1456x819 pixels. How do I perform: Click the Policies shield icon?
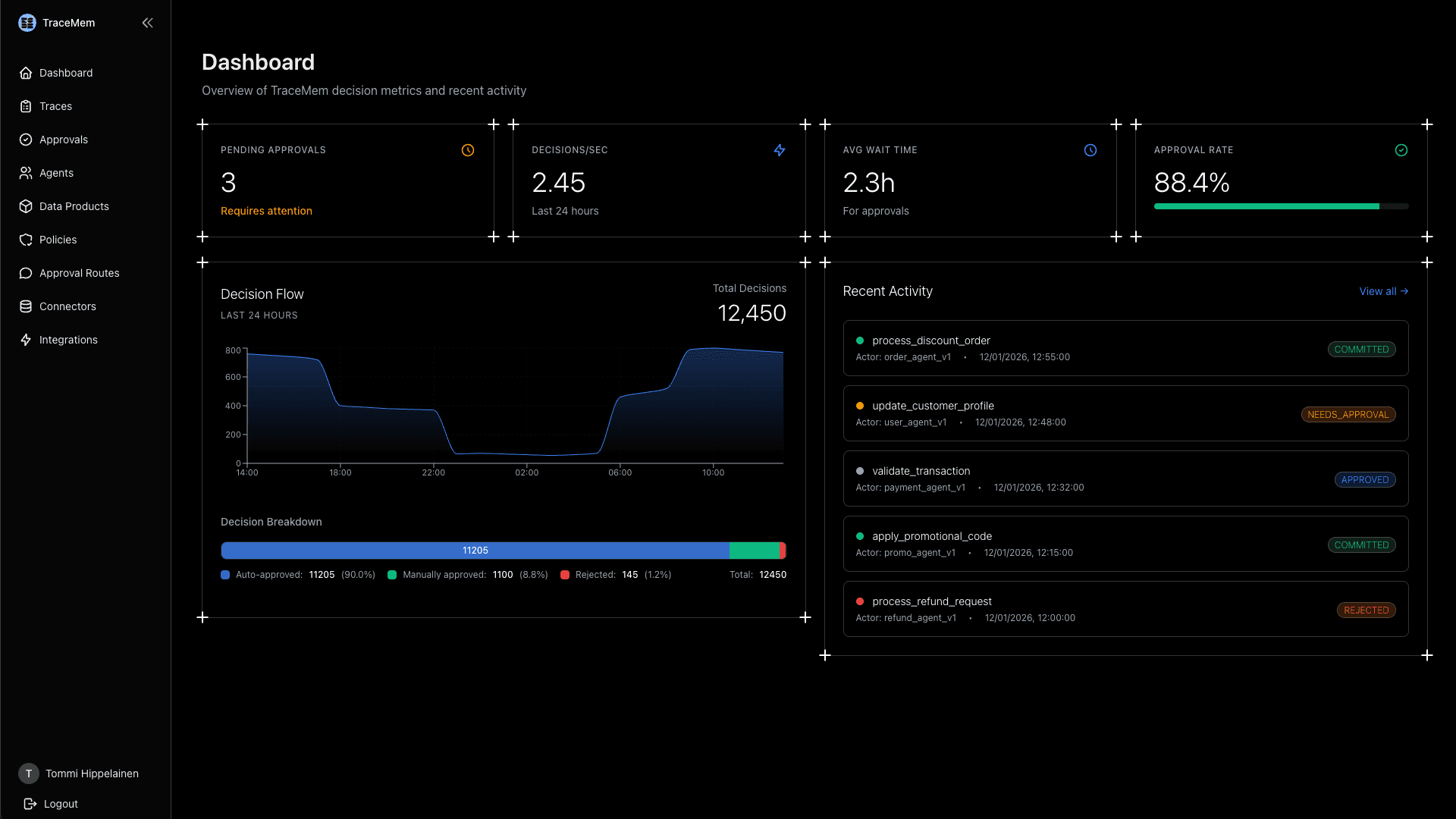click(x=26, y=240)
